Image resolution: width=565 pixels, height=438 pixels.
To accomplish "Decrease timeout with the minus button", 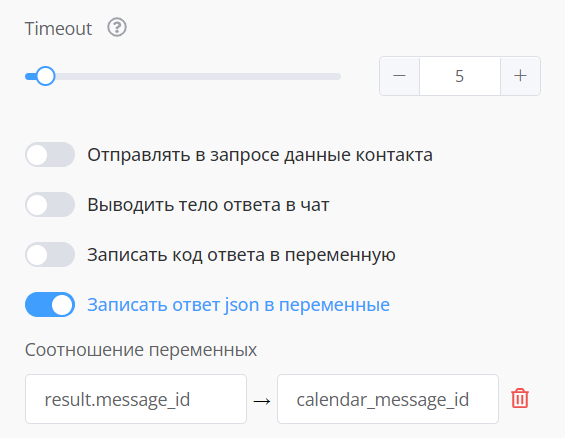I will (399, 76).
